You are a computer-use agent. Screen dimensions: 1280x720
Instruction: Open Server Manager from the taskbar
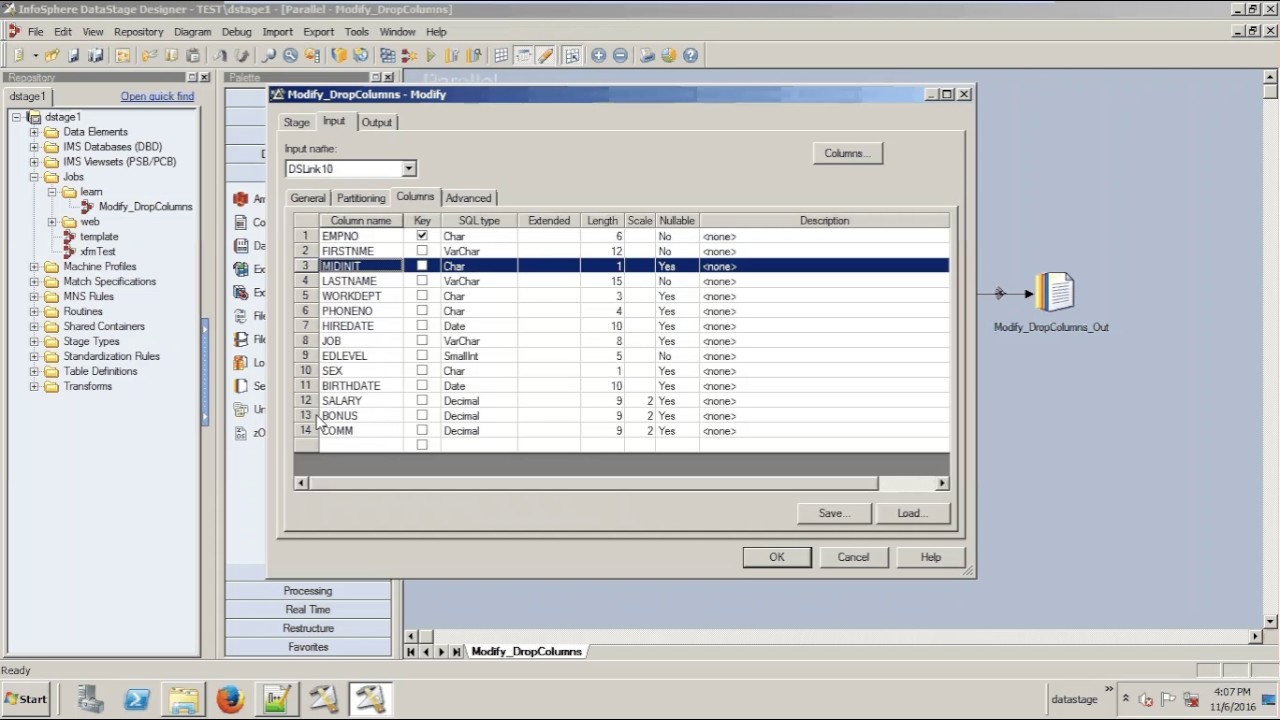click(90, 699)
